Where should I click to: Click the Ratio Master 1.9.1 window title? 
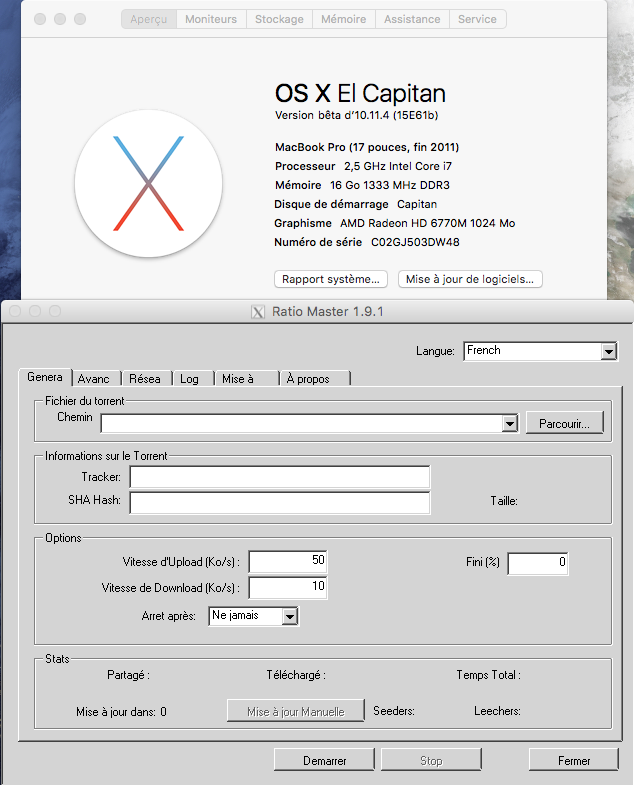(328, 311)
